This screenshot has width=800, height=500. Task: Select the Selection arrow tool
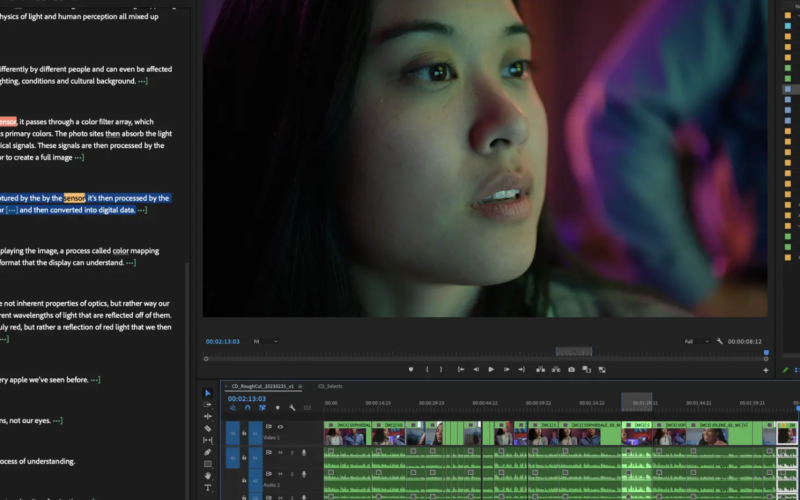(x=208, y=393)
